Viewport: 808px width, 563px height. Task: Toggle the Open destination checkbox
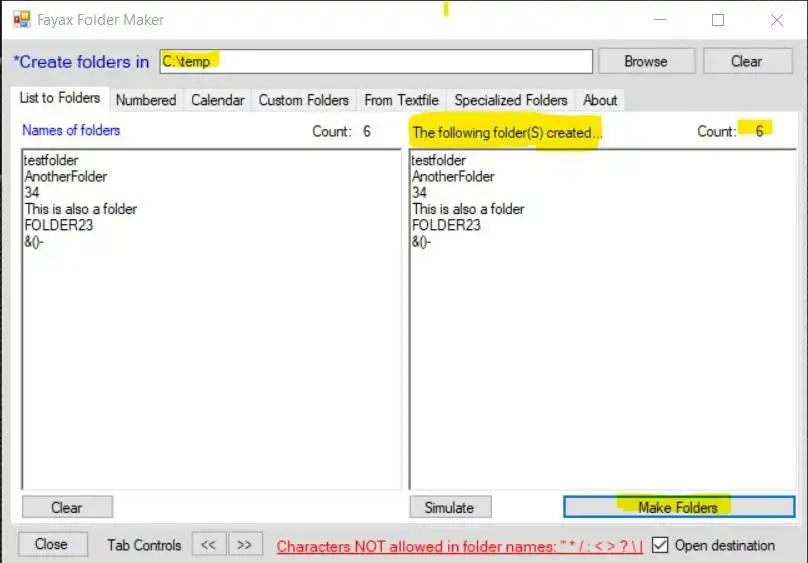coord(660,545)
